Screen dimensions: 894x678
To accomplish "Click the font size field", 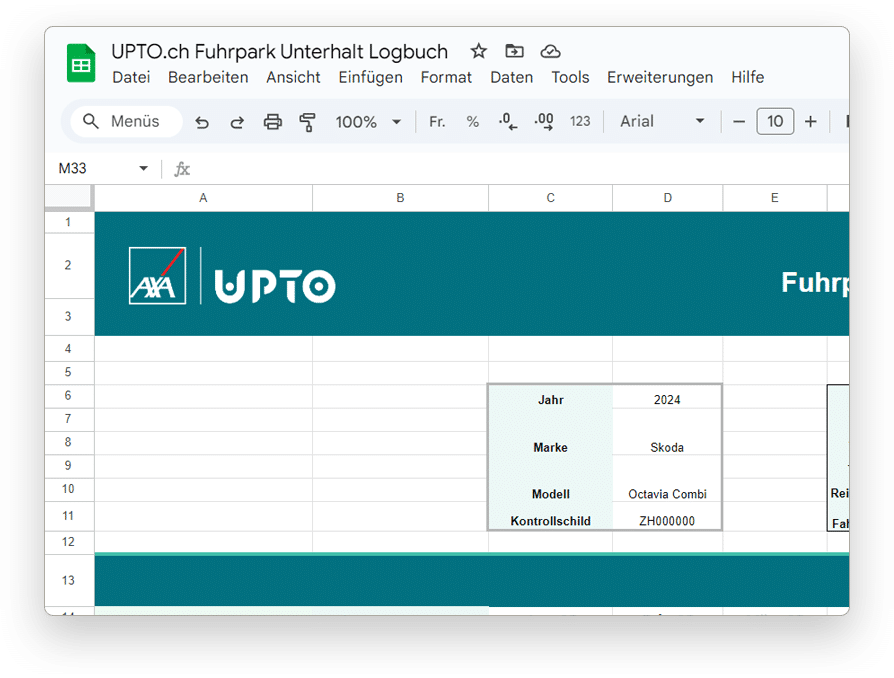I will 775,121.
